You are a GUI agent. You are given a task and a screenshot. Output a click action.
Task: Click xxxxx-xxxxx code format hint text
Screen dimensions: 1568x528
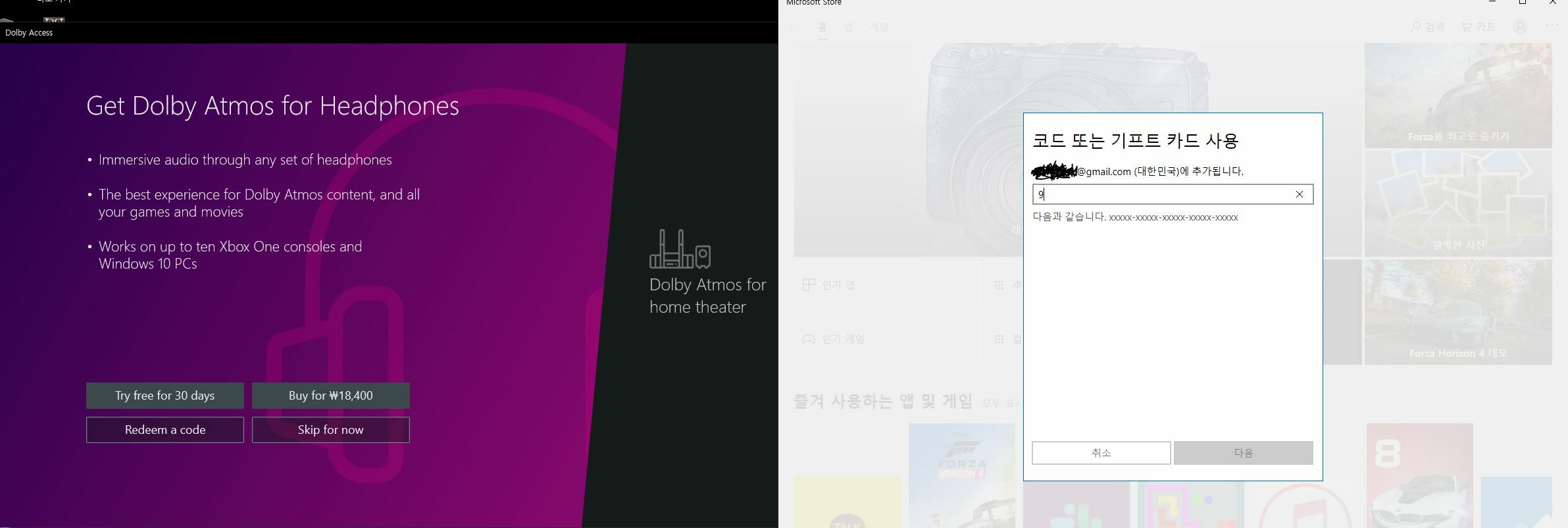coord(1173,217)
